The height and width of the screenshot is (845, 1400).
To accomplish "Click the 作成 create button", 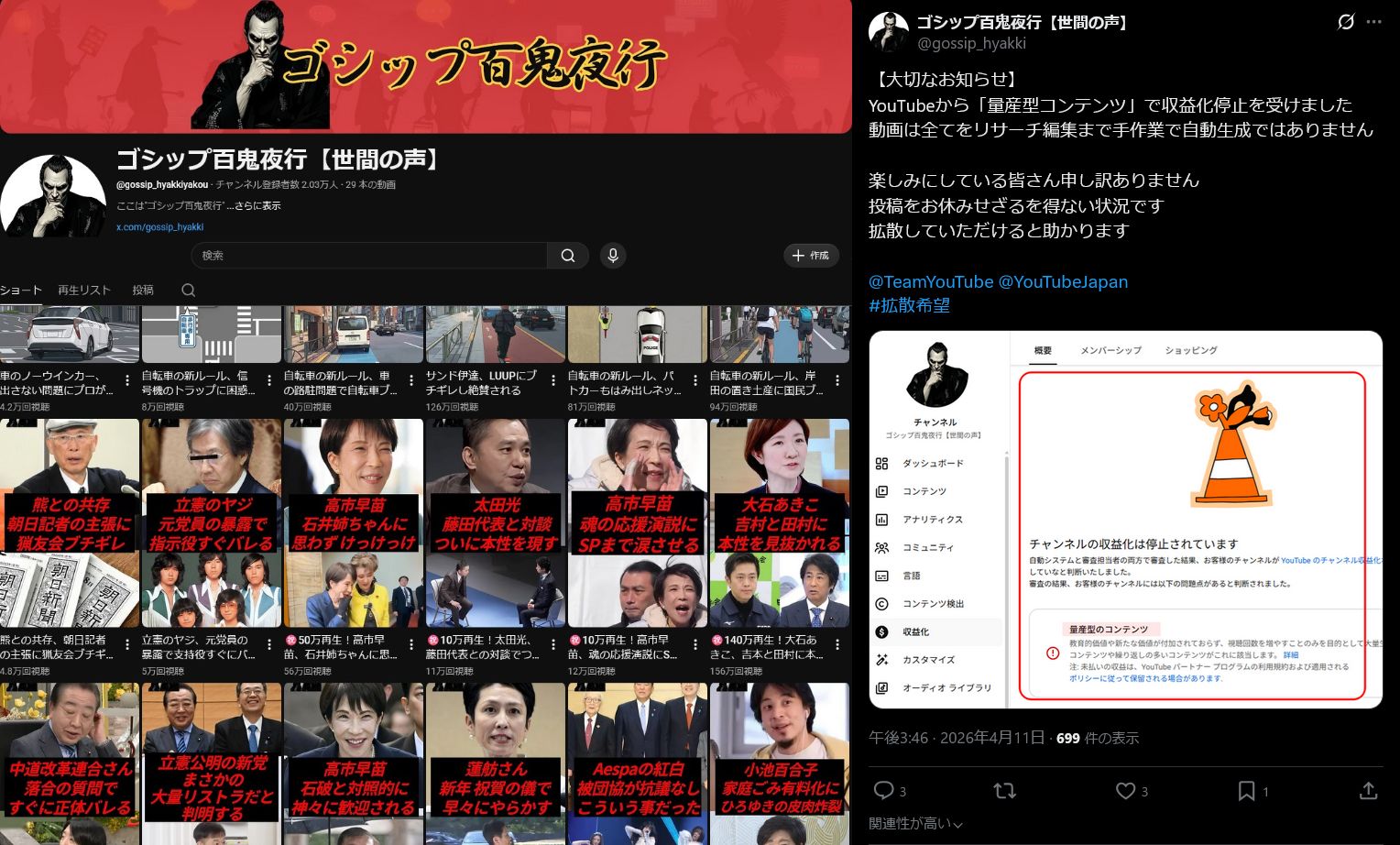I will pyautogui.click(x=811, y=256).
